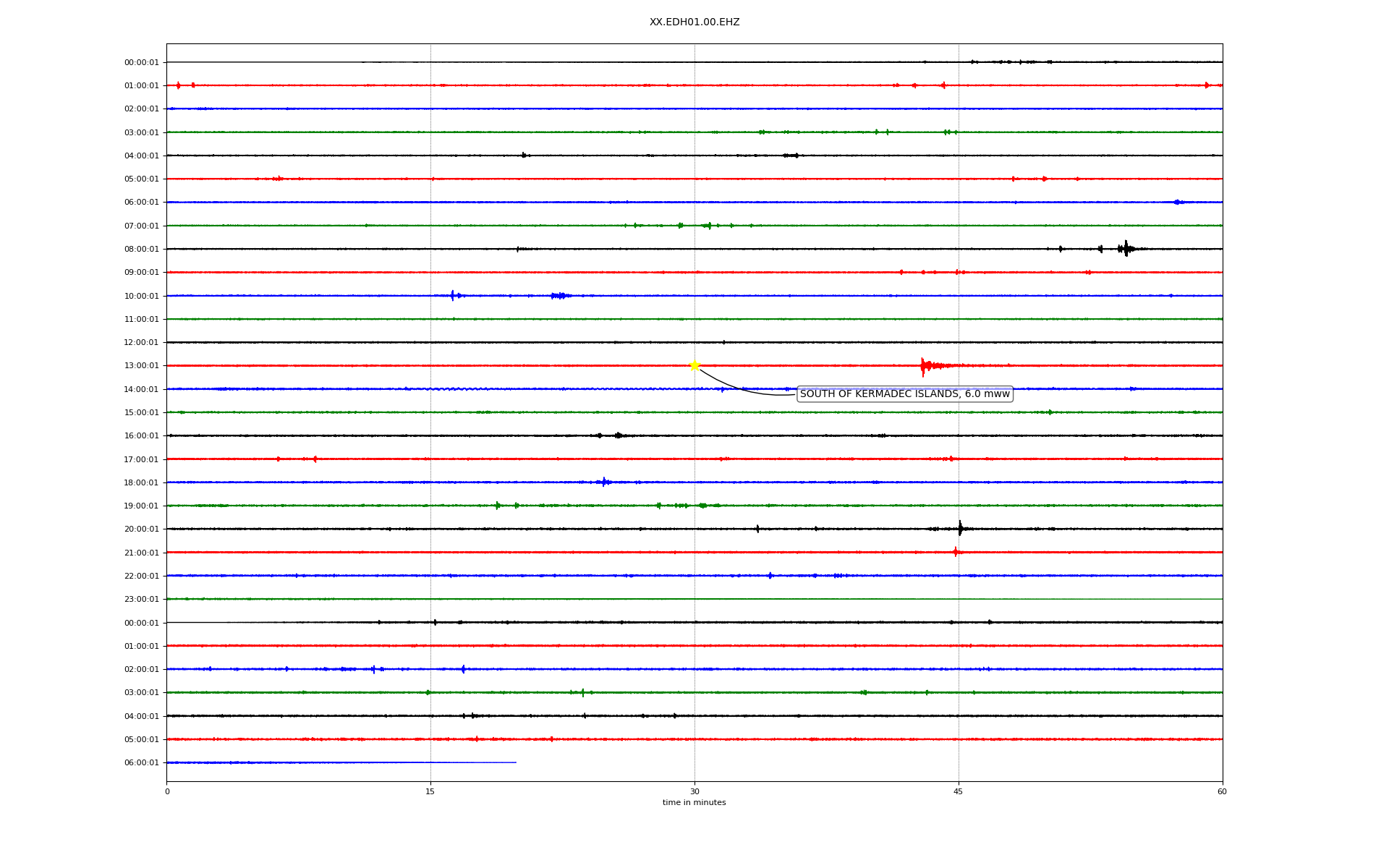The width and height of the screenshot is (1389, 868).
Task: Click the red spike on the 21:00:01 trace
Action: 956,552
